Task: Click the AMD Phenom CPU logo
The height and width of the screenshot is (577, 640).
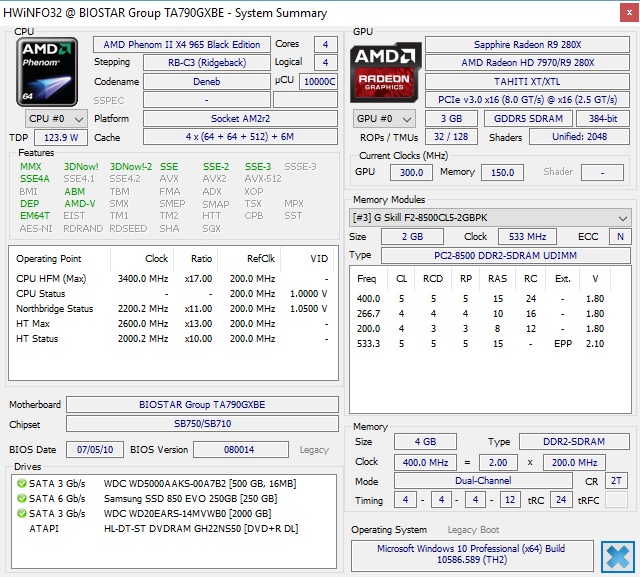Action: coord(47,71)
